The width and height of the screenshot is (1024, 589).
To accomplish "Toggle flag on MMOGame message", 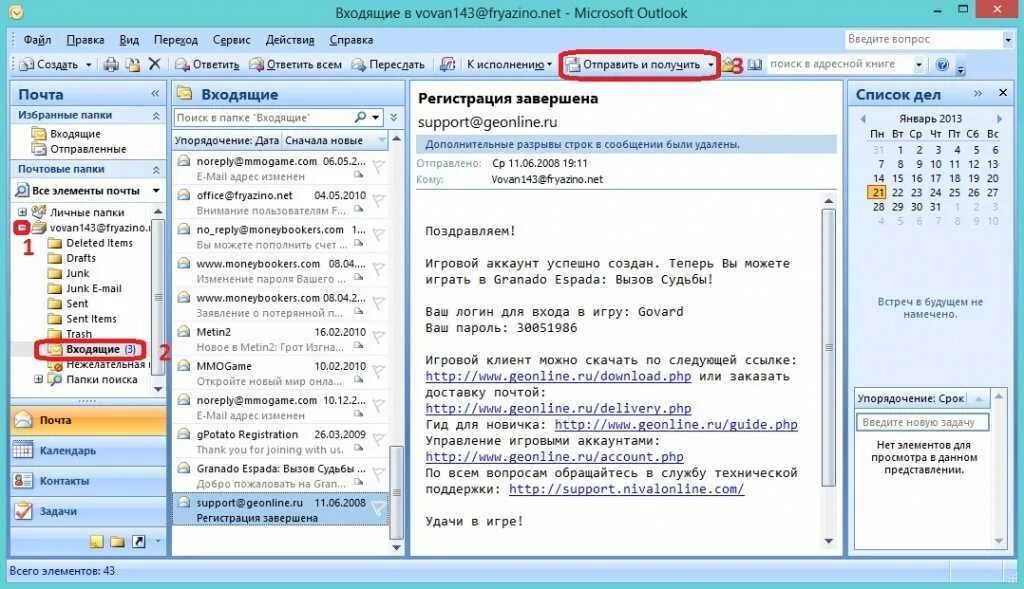I will pos(378,372).
